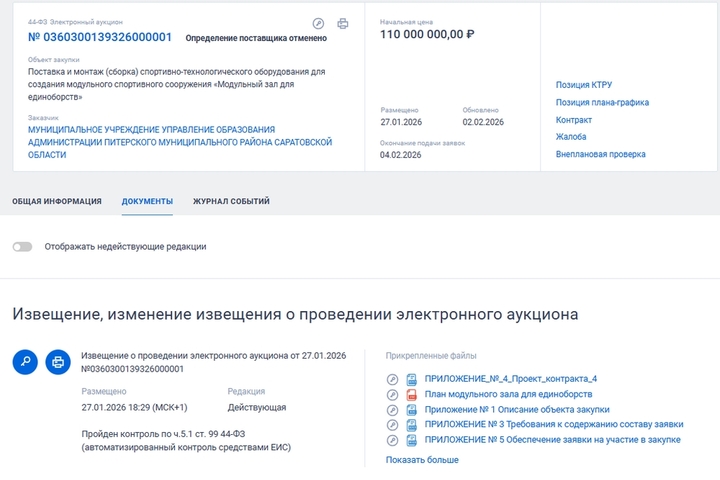720x480 pixels.
Task: Open "Позиция плана-графика" link
Action: click(x=602, y=102)
